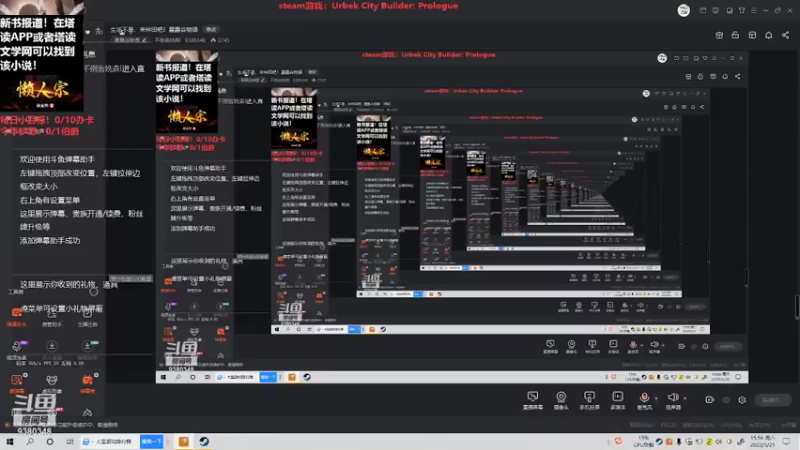Screen dimensions: 800x450
Task: Toggle the eye preview visibility icon
Action: (726, 399)
